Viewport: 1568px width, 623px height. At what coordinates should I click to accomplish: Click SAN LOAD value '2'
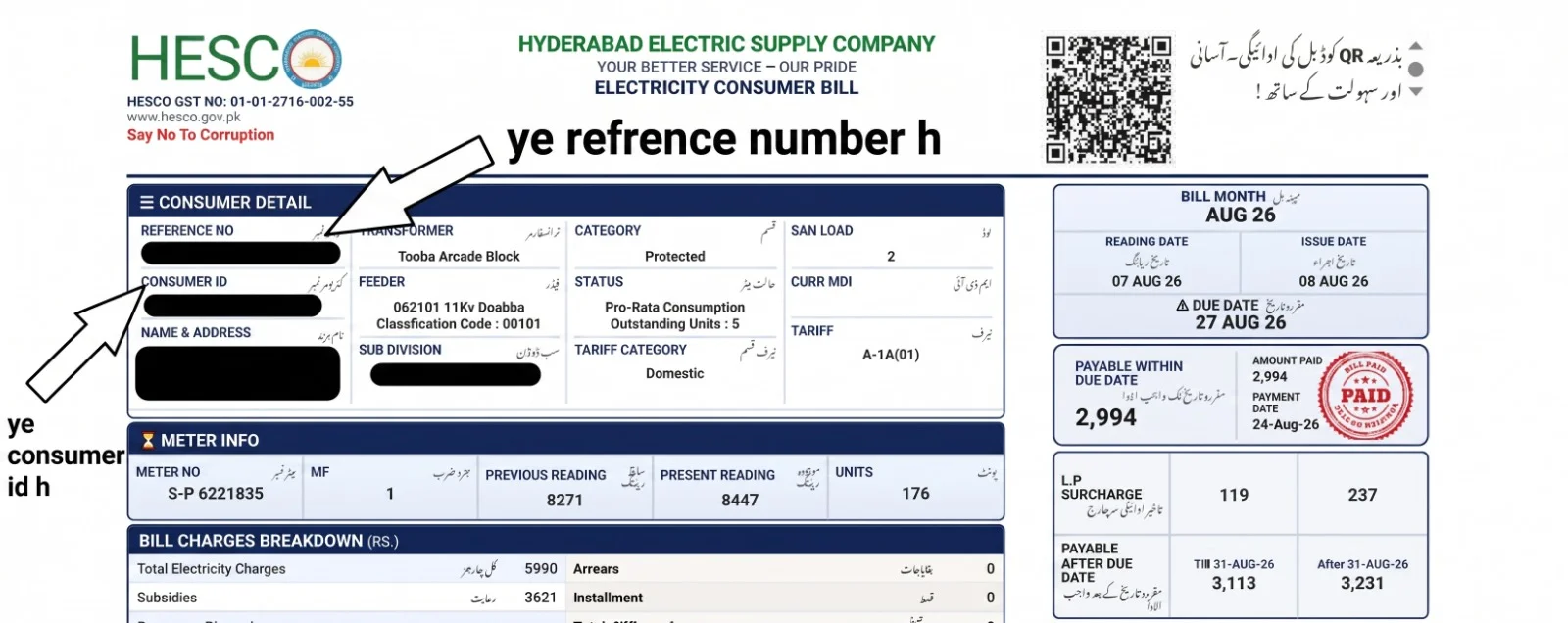[891, 257]
